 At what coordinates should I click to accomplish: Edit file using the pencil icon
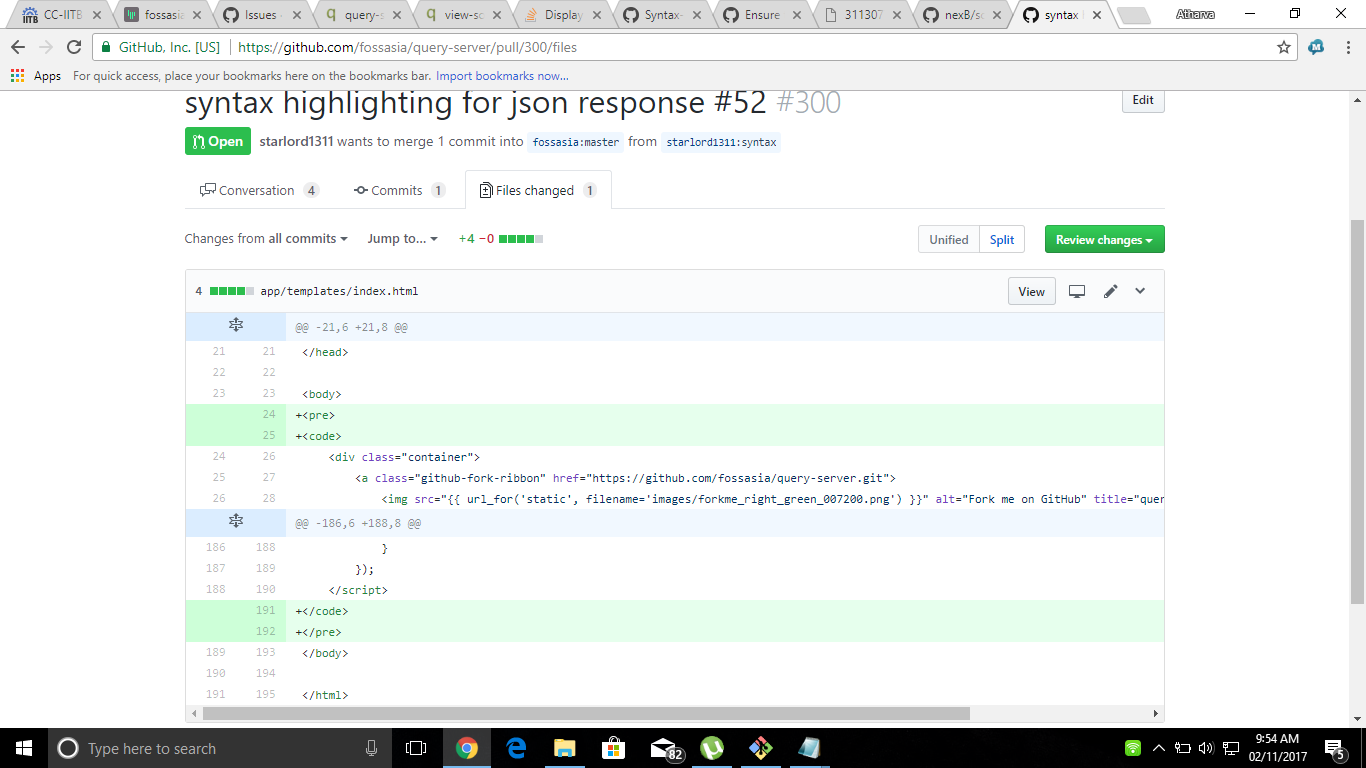coord(1110,291)
